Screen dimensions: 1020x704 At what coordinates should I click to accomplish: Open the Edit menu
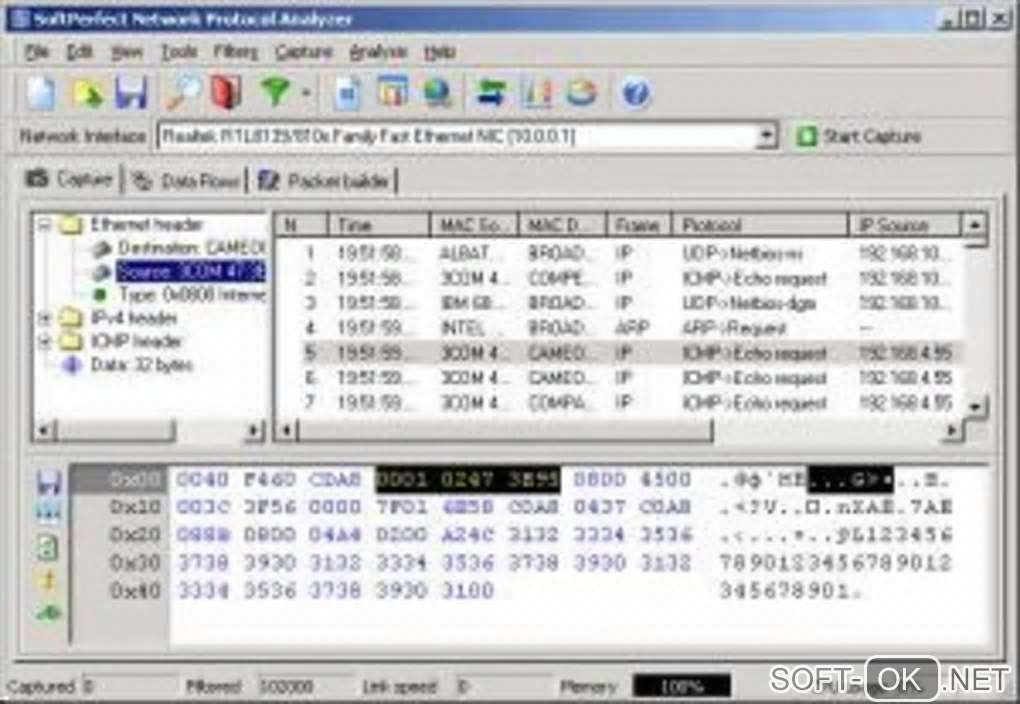click(79, 52)
